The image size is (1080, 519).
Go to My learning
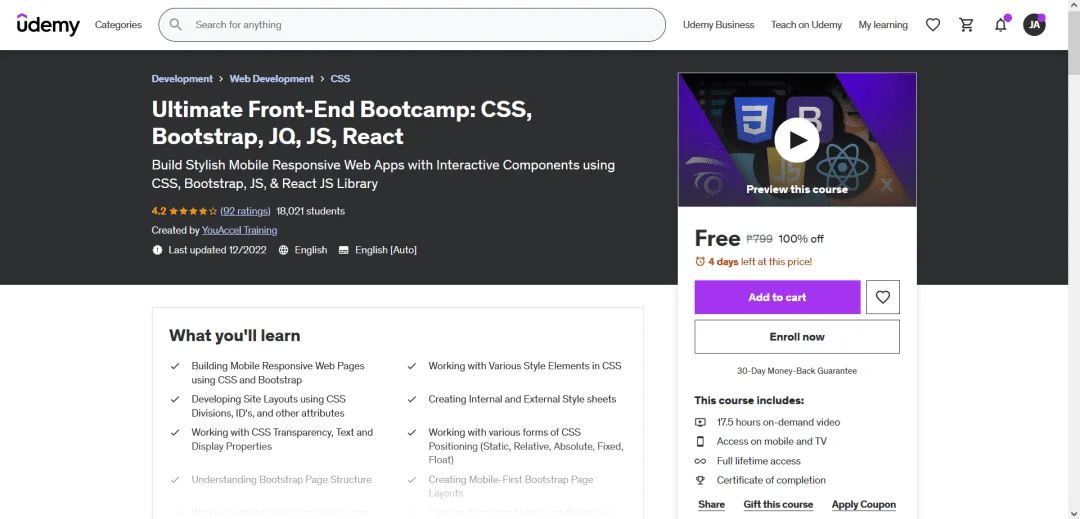point(883,25)
